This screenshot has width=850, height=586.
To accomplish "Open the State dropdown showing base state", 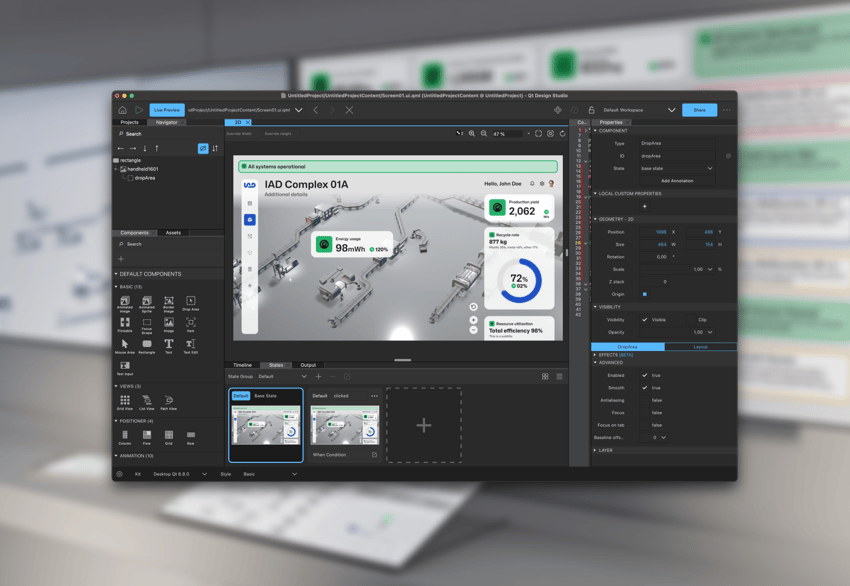I will click(677, 168).
